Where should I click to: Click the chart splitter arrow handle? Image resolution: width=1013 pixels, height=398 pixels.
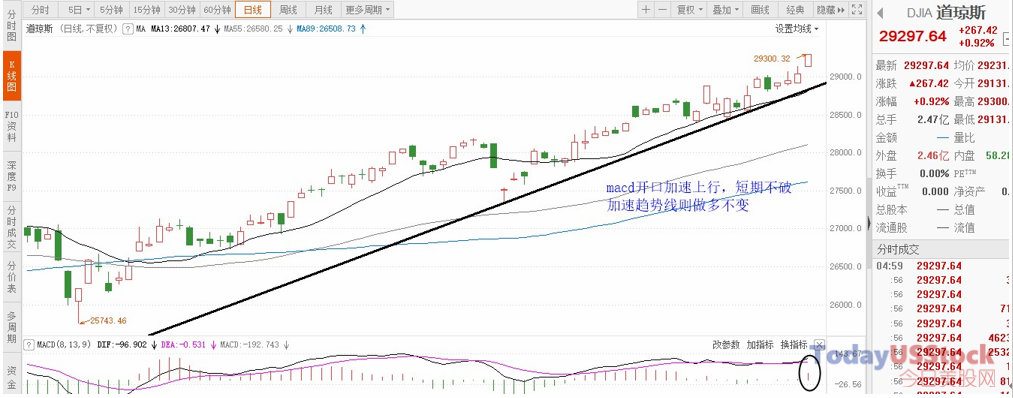(x=868, y=223)
